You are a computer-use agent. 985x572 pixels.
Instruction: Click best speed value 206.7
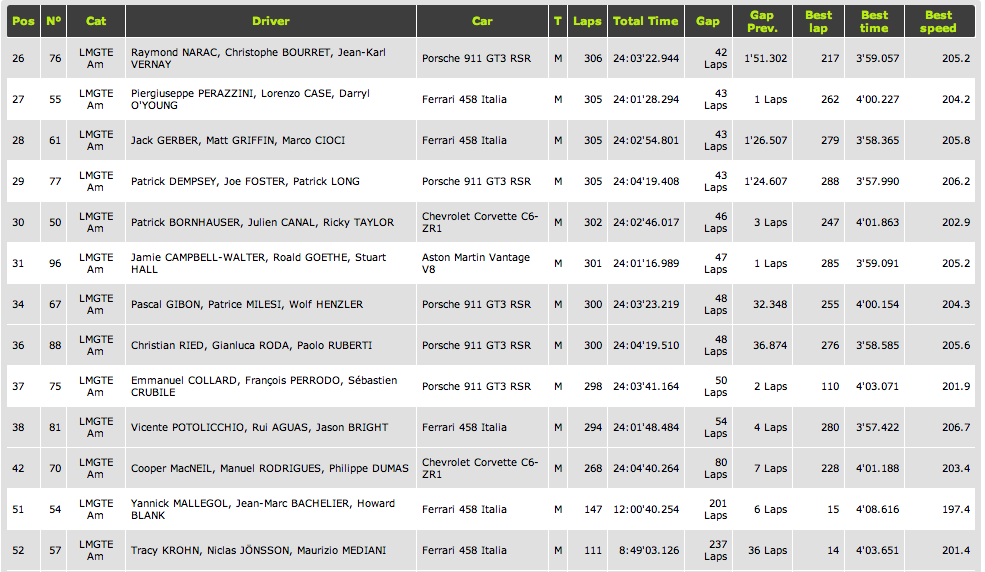pos(955,427)
